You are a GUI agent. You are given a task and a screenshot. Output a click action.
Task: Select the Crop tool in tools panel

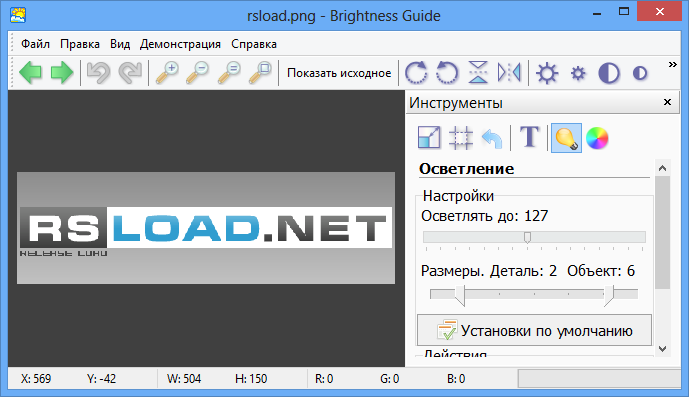pyautogui.click(x=461, y=138)
